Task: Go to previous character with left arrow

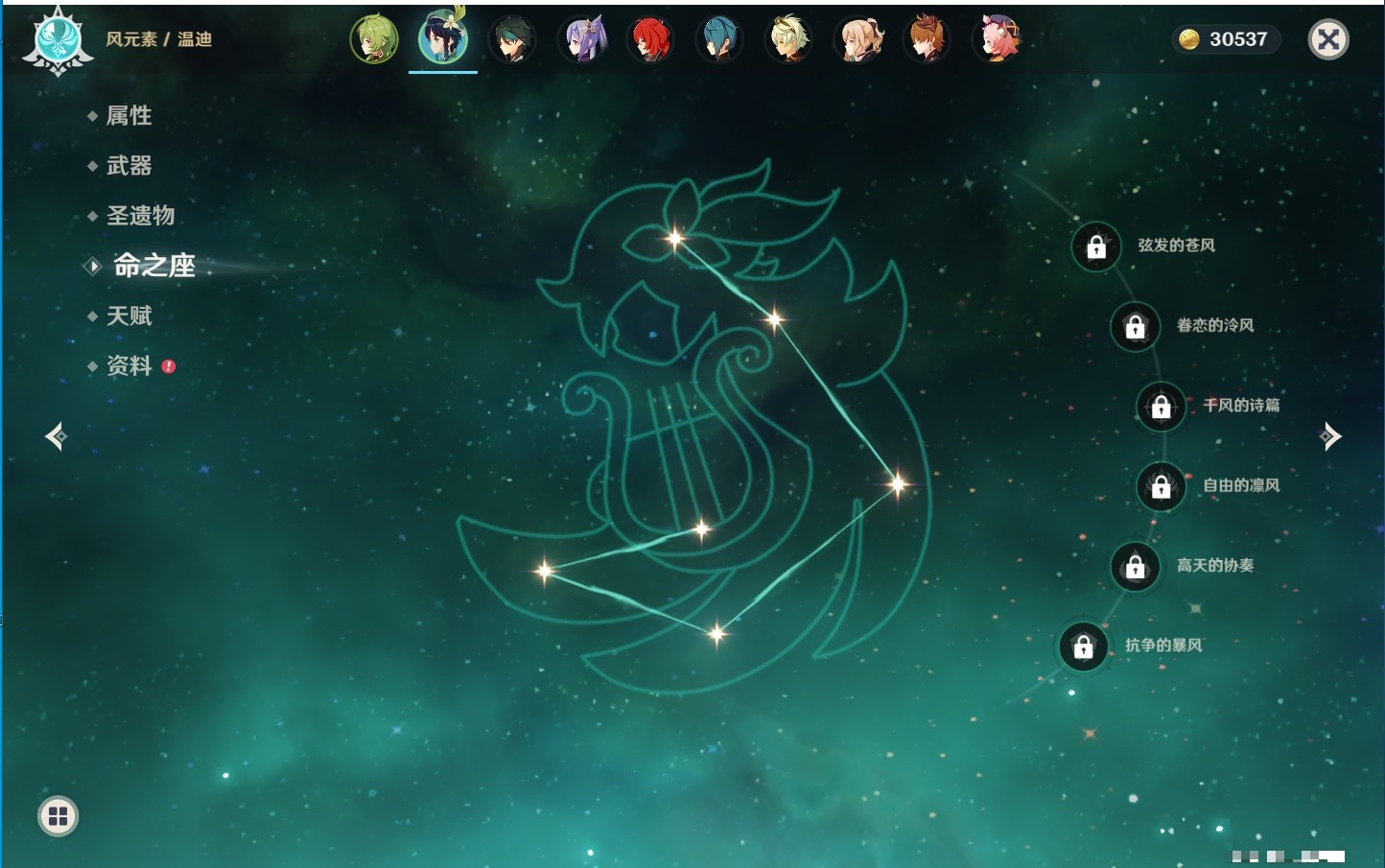Action: 56,436
